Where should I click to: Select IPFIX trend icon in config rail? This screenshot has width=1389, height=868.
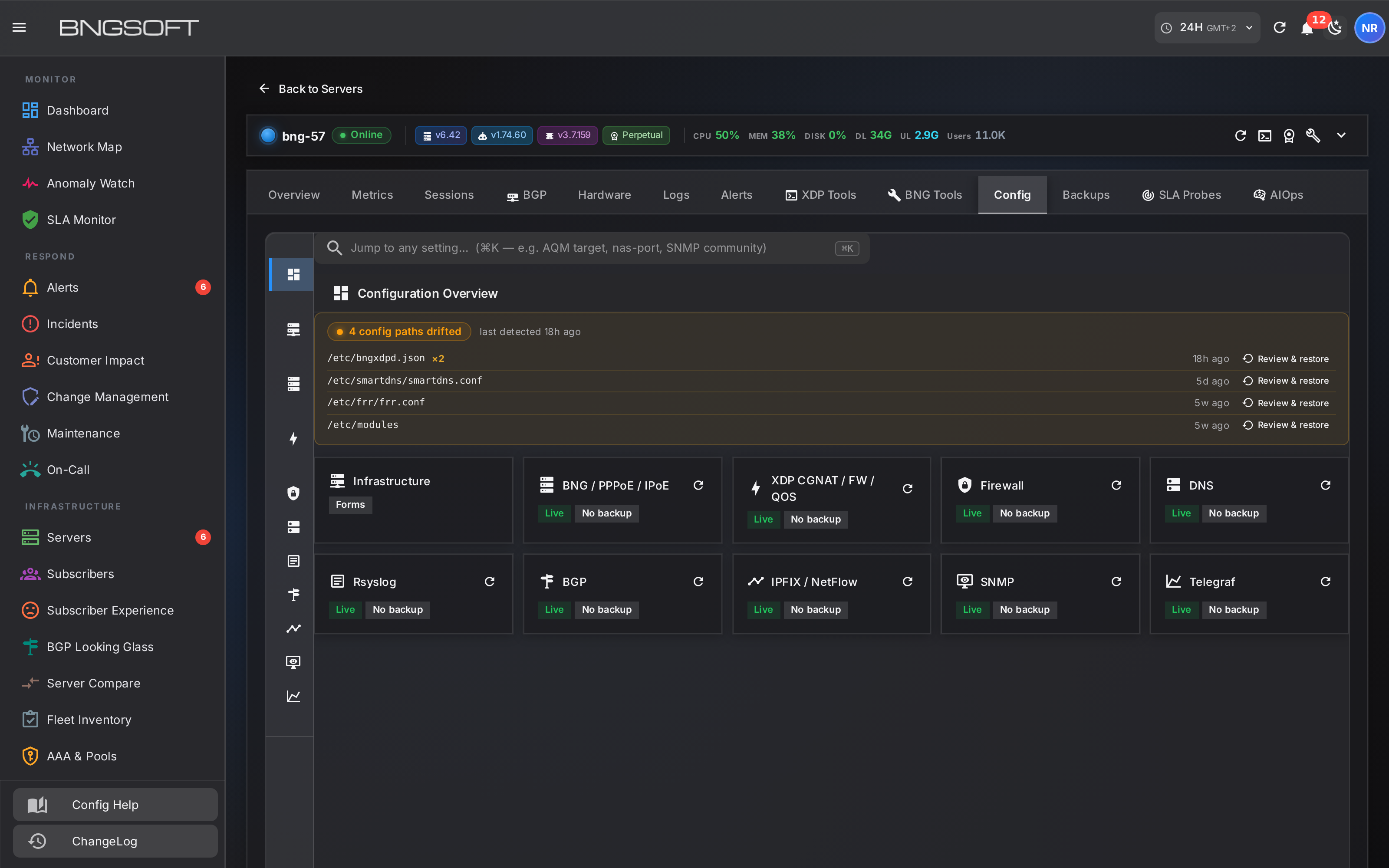(x=293, y=628)
